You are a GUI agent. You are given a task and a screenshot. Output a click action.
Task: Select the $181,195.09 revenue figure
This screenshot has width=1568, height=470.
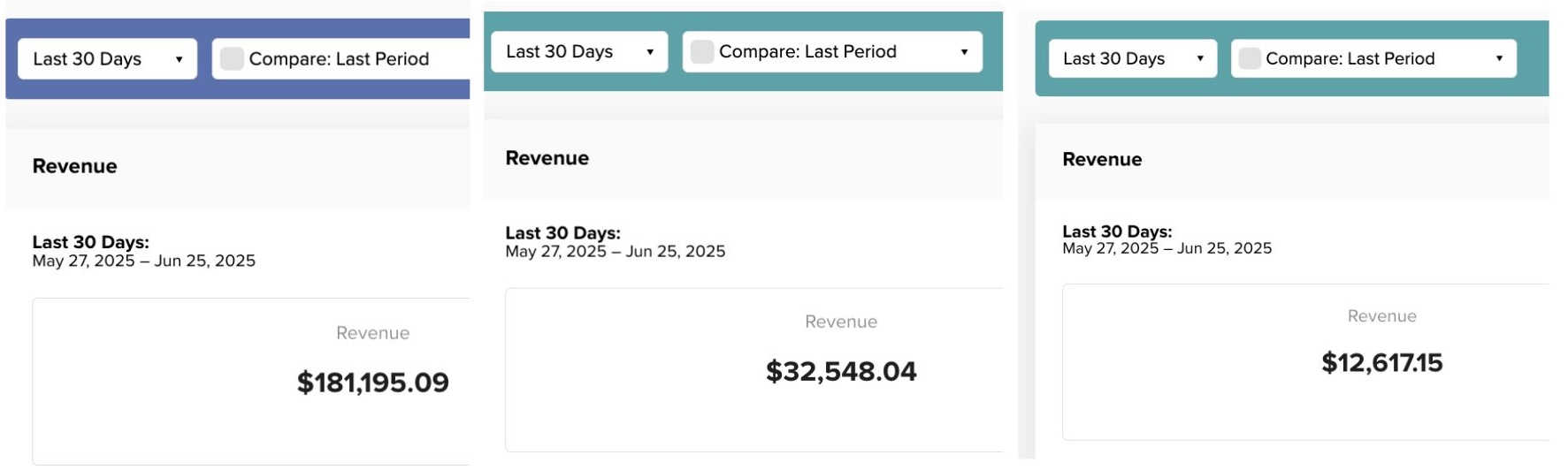click(372, 383)
